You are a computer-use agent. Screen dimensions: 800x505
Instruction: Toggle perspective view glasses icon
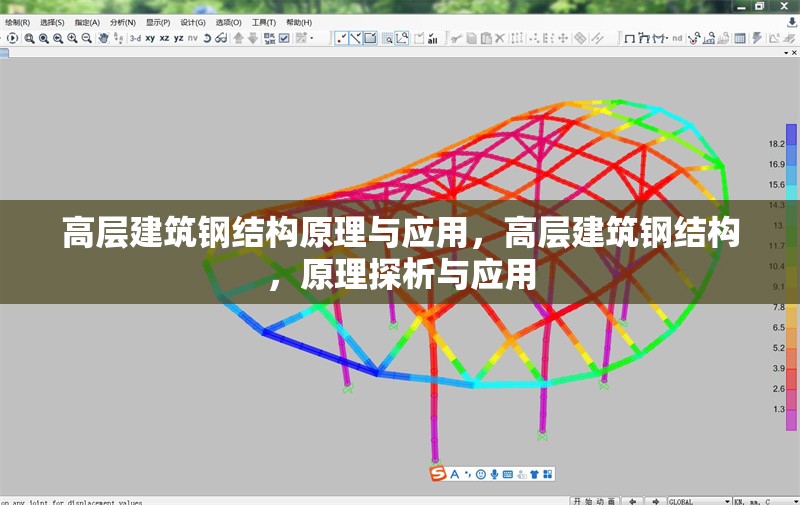click(221, 38)
